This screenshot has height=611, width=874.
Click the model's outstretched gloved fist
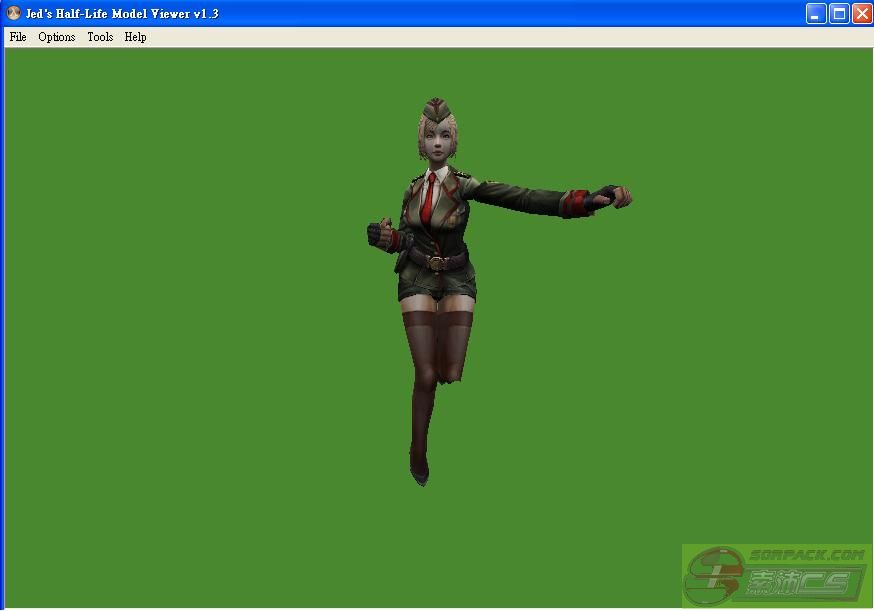[612, 196]
